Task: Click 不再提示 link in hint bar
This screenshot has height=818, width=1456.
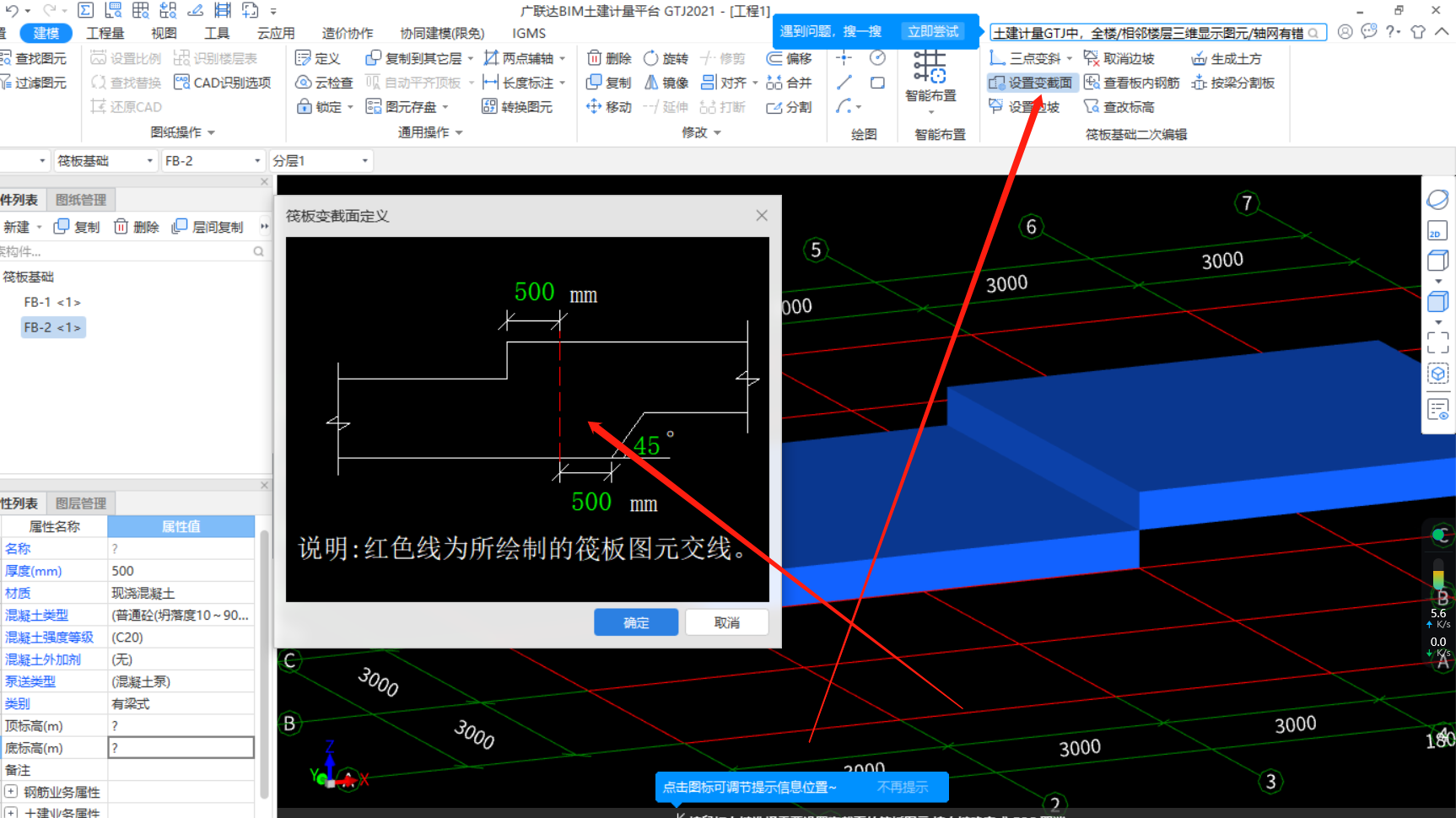Action: coord(902,787)
